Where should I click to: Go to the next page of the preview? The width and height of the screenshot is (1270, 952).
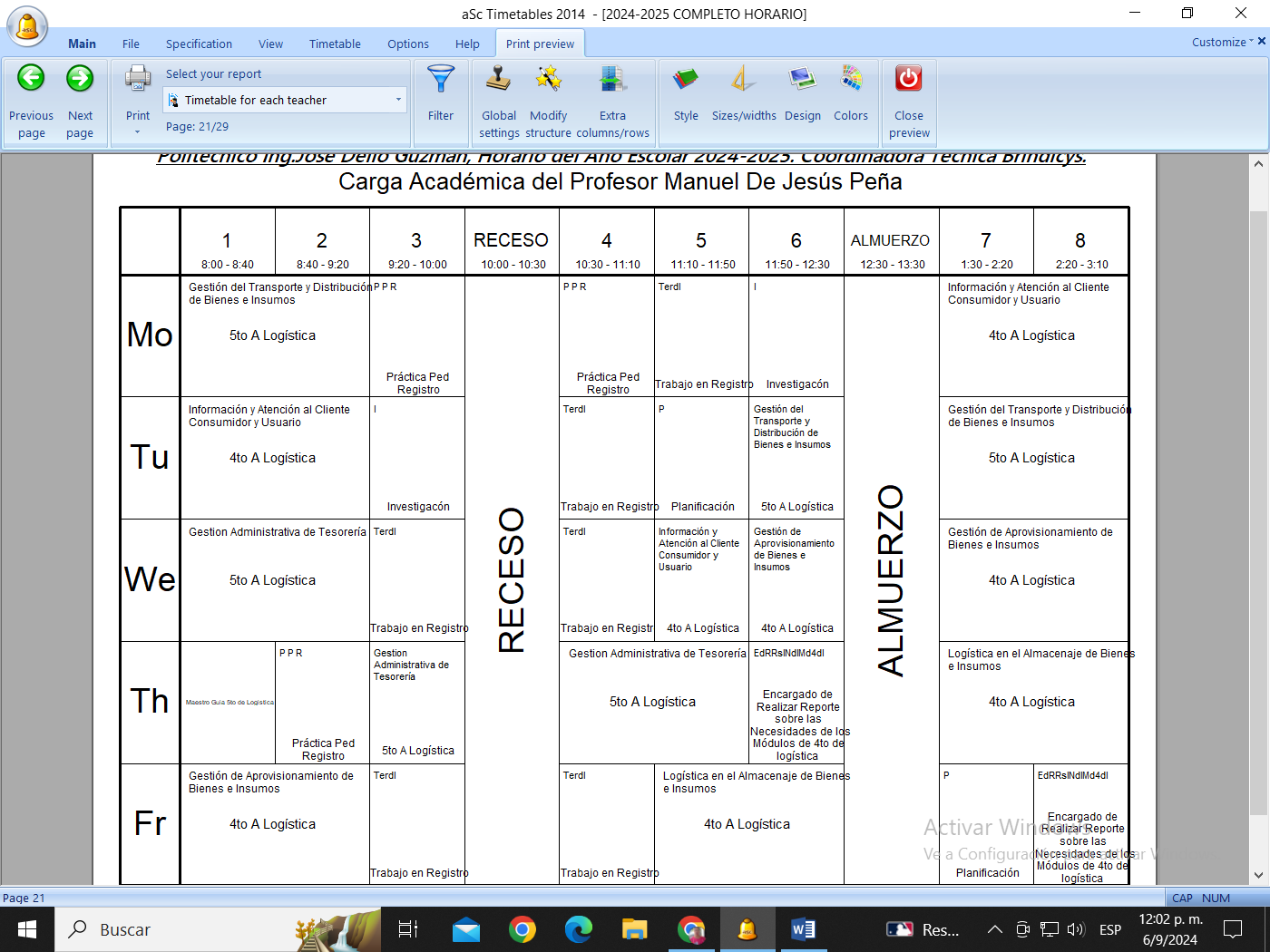point(80,102)
